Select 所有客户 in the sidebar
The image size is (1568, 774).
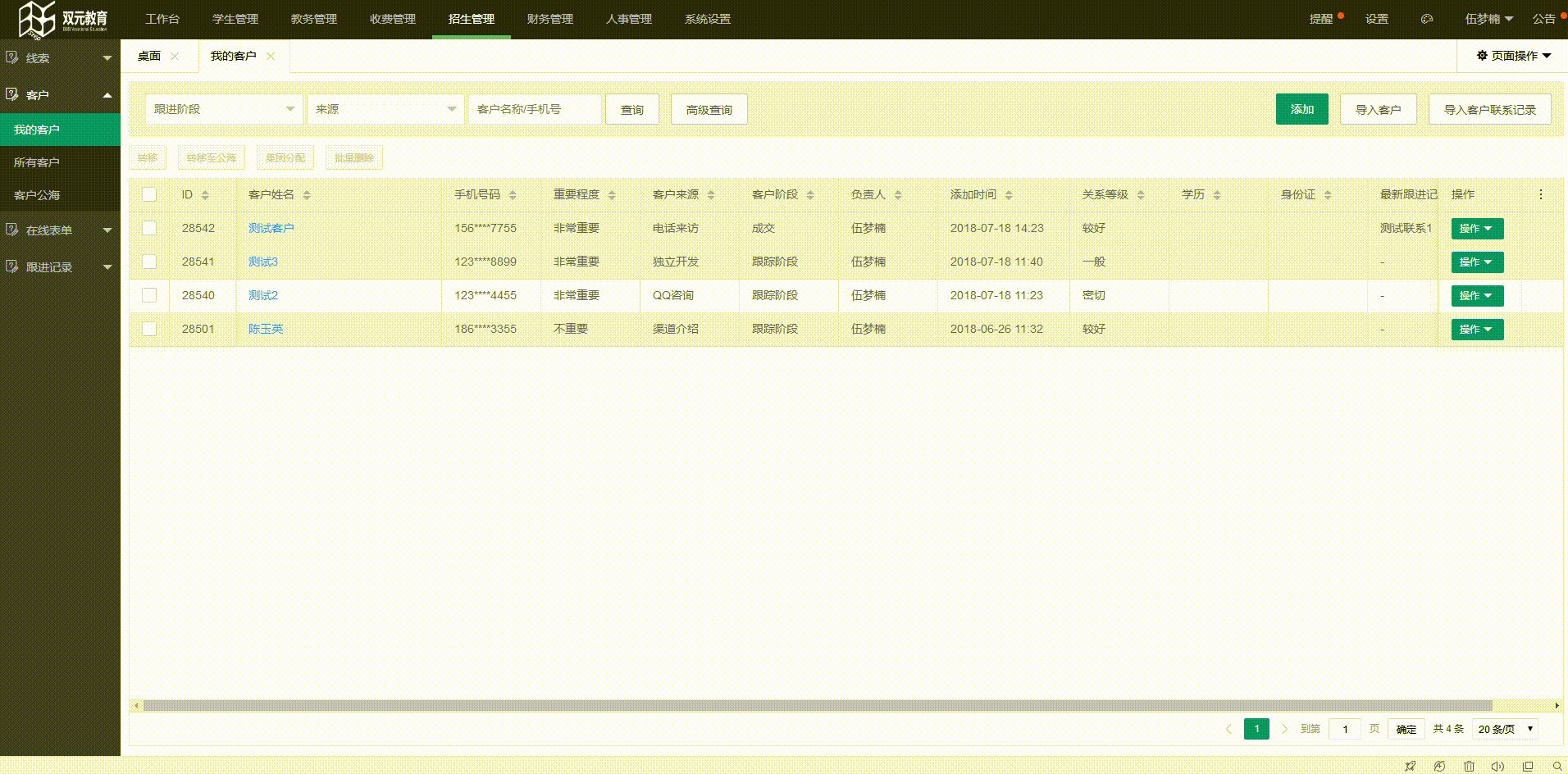(x=37, y=162)
